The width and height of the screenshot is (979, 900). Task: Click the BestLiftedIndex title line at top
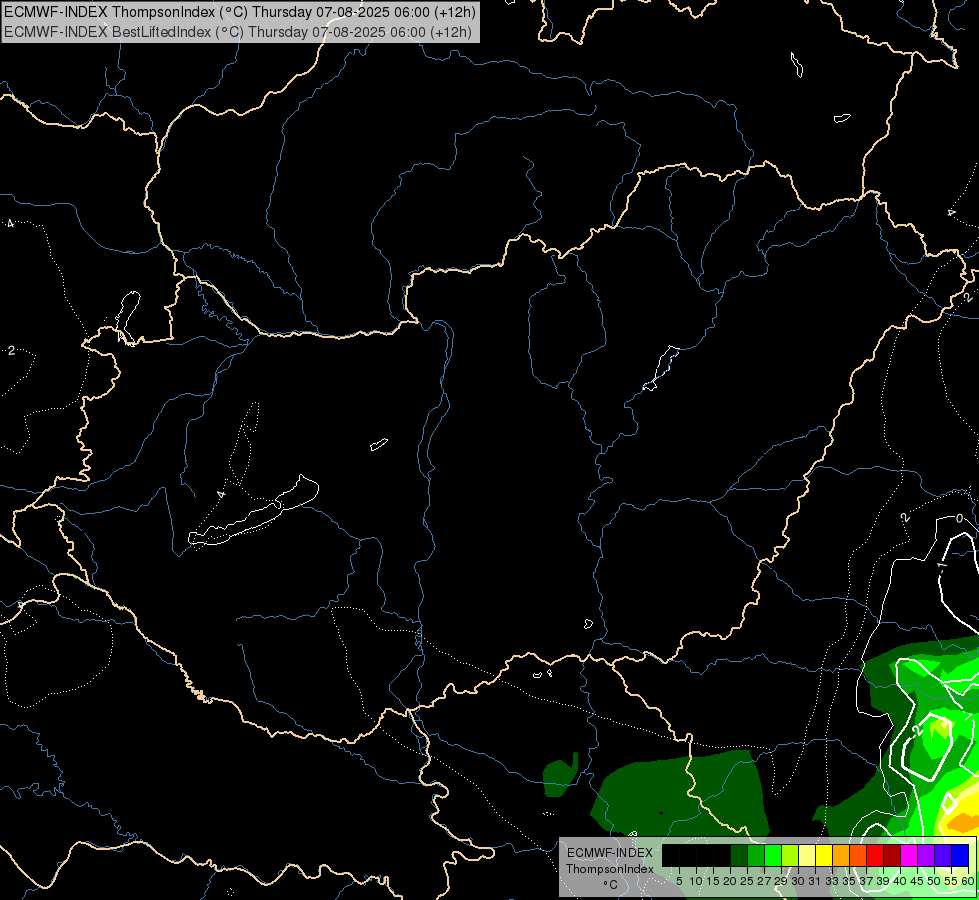pyautogui.click(x=238, y=32)
